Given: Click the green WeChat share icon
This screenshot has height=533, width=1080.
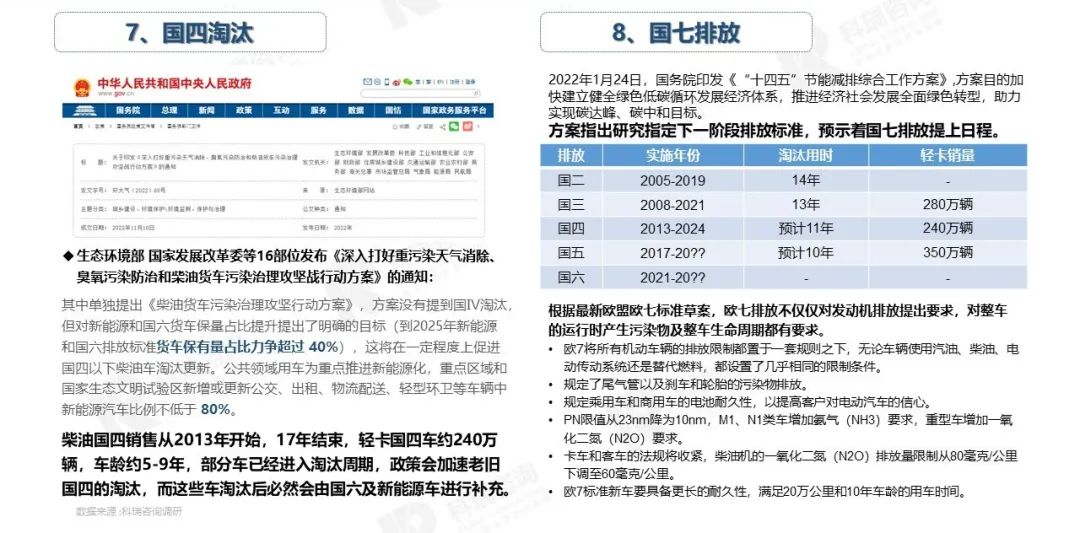Looking at the screenshot, I should tap(453, 128).
